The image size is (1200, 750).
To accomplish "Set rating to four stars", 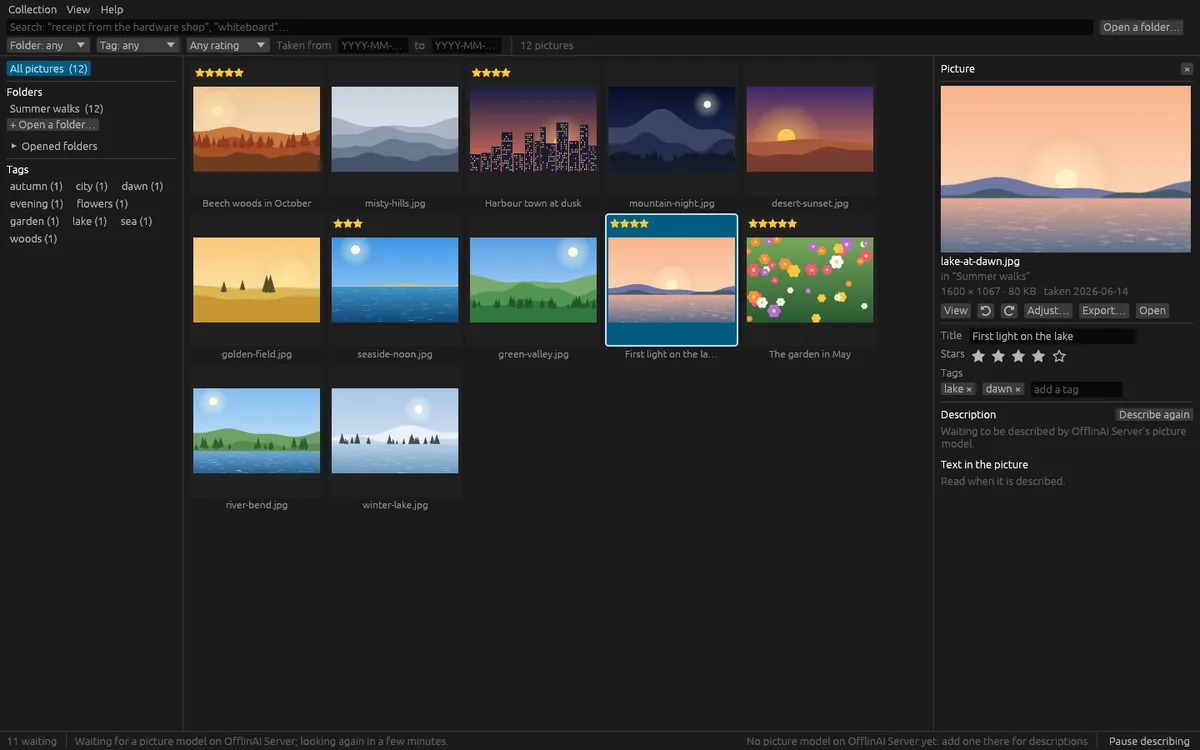I will point(1038,356).
